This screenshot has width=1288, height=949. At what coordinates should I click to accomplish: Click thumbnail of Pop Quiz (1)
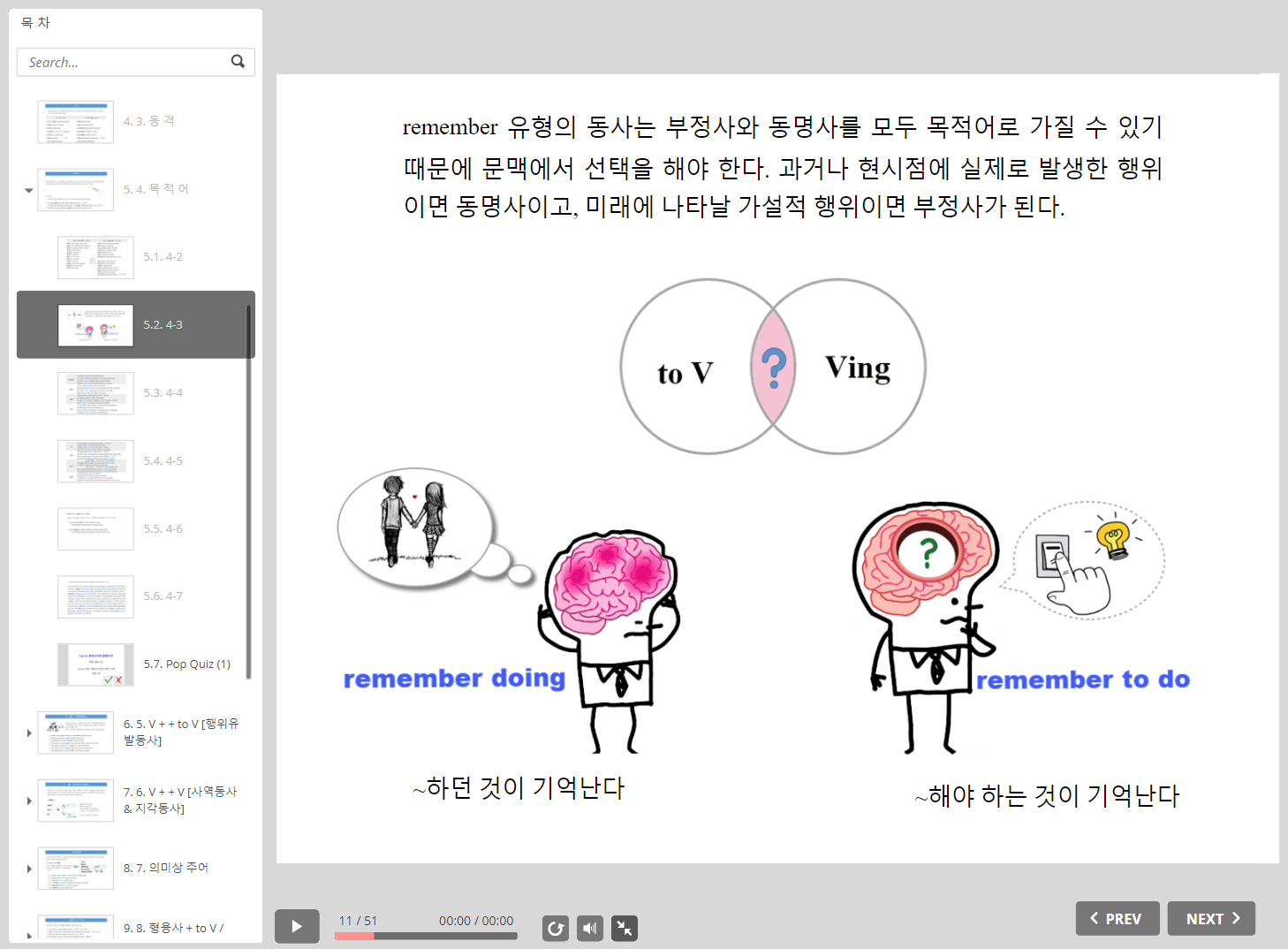click(96, 664)
